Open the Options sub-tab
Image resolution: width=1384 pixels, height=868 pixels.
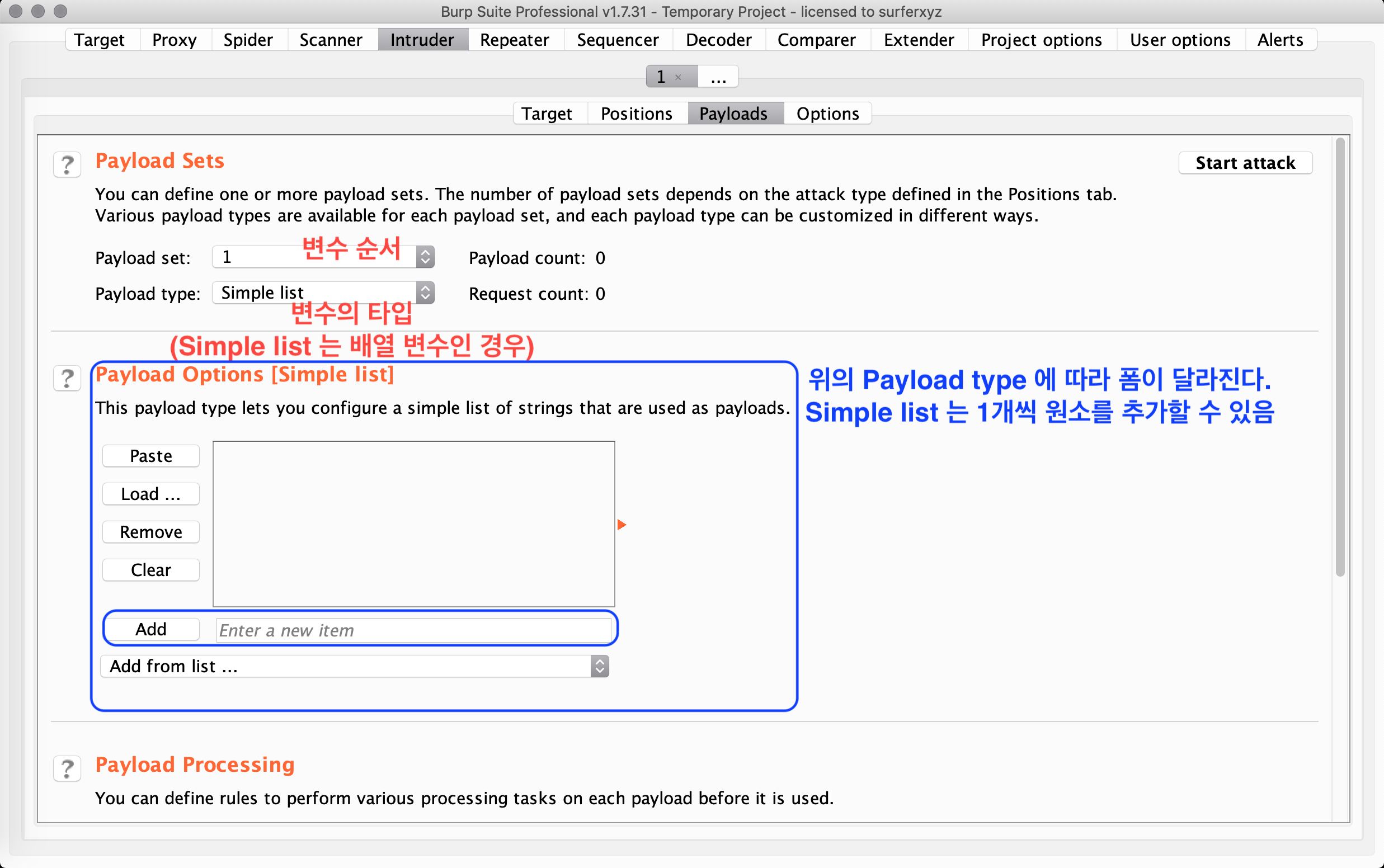[827, 114]
